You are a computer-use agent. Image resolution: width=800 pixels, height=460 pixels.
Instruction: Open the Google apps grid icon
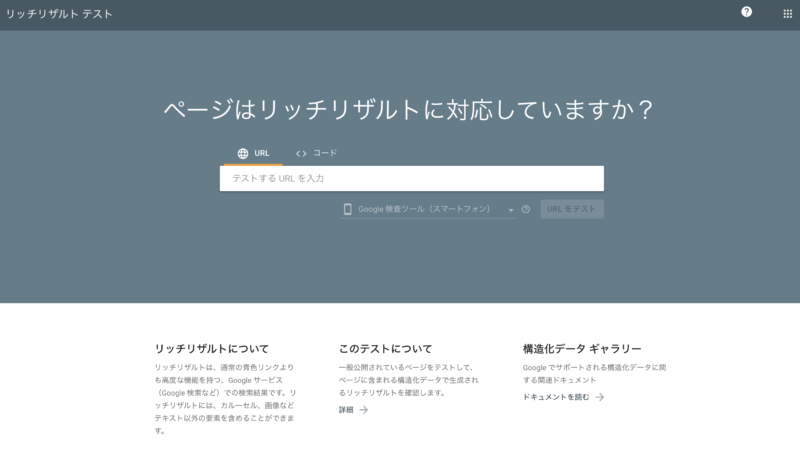coord(787,14)
